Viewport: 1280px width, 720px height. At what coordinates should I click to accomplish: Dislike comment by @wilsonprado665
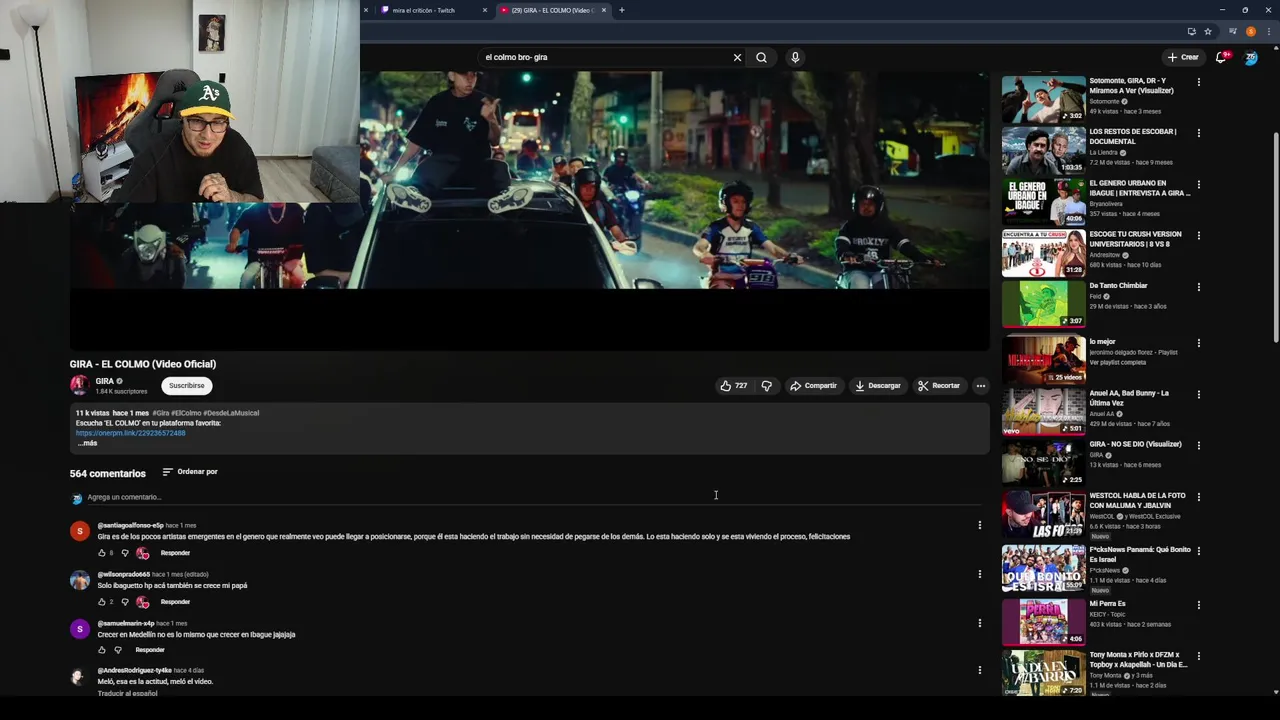(x=125, y=602)
